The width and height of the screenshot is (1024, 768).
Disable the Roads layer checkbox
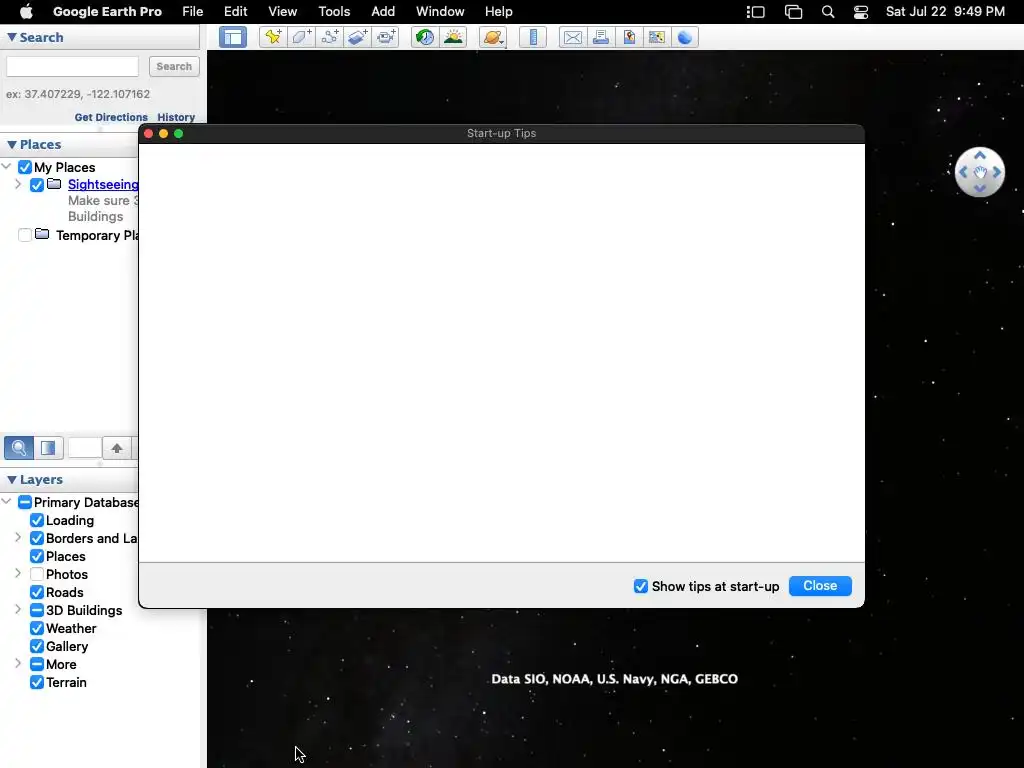point(37,592)
